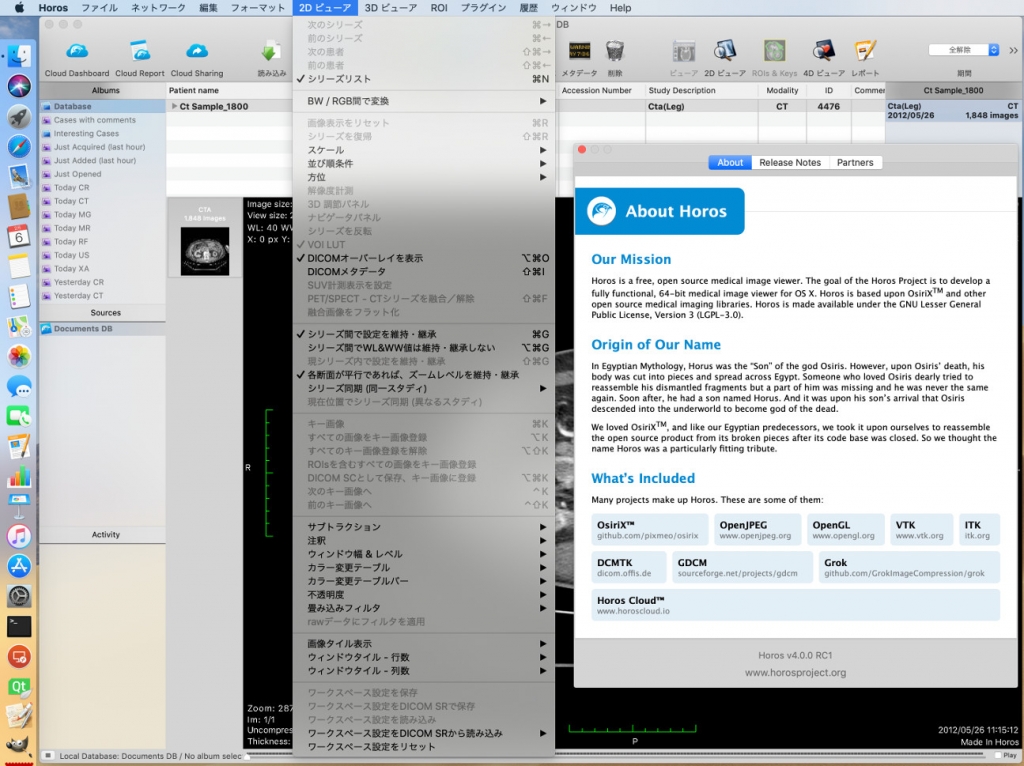Viewport: 1024px width, 766px height.
Task: Expand the 並び順条件 submenu
Action: 424,163
